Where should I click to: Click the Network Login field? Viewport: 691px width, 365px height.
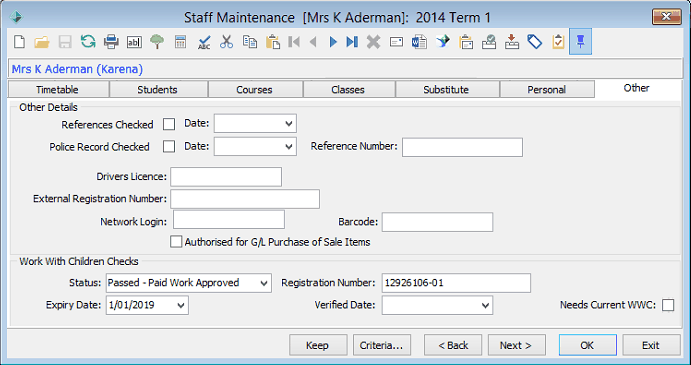229,220
